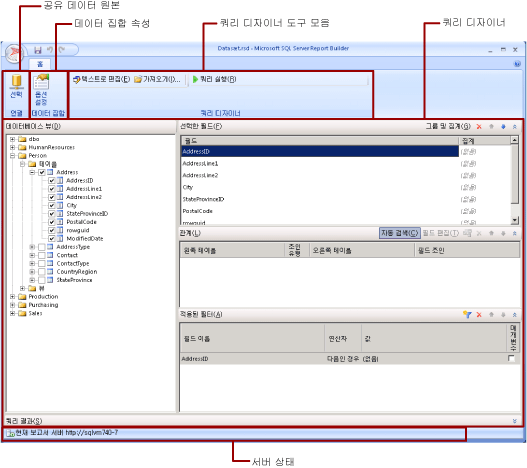Delete selected field with red X icon
Viewport: 527px width, 468px height.
coord(479,127)
